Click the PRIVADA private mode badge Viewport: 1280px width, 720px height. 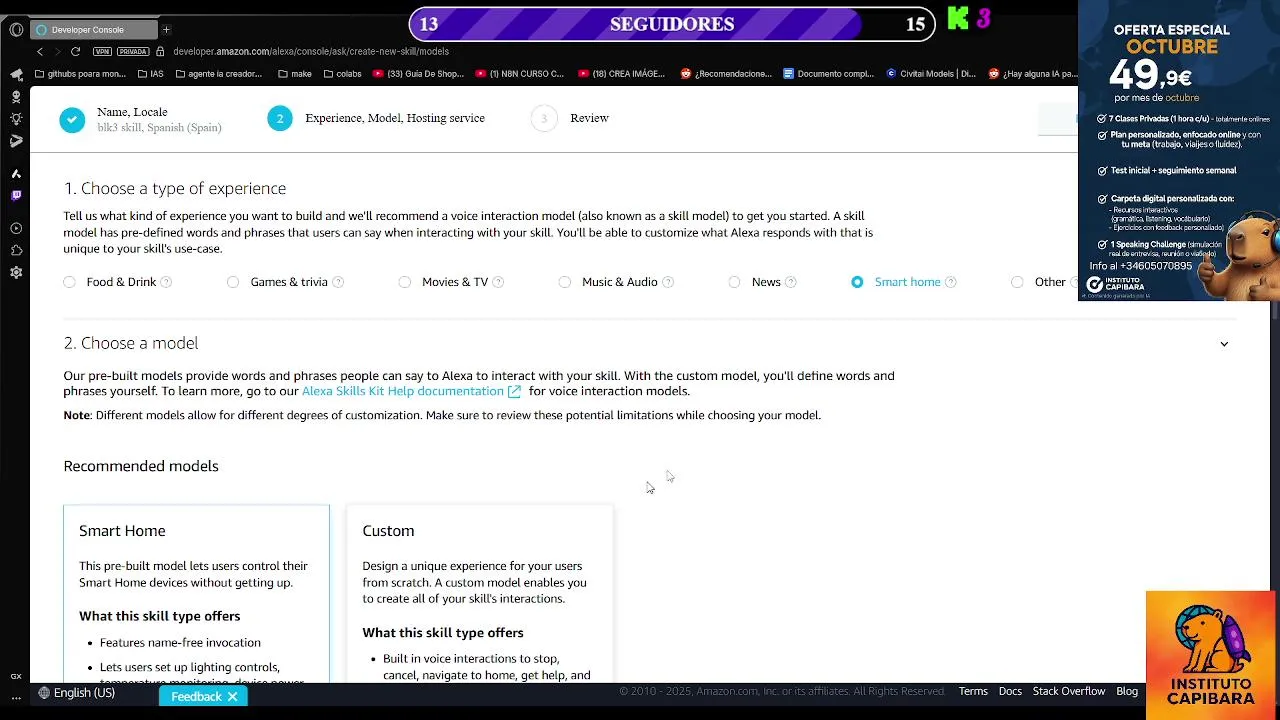click(133, 51)
